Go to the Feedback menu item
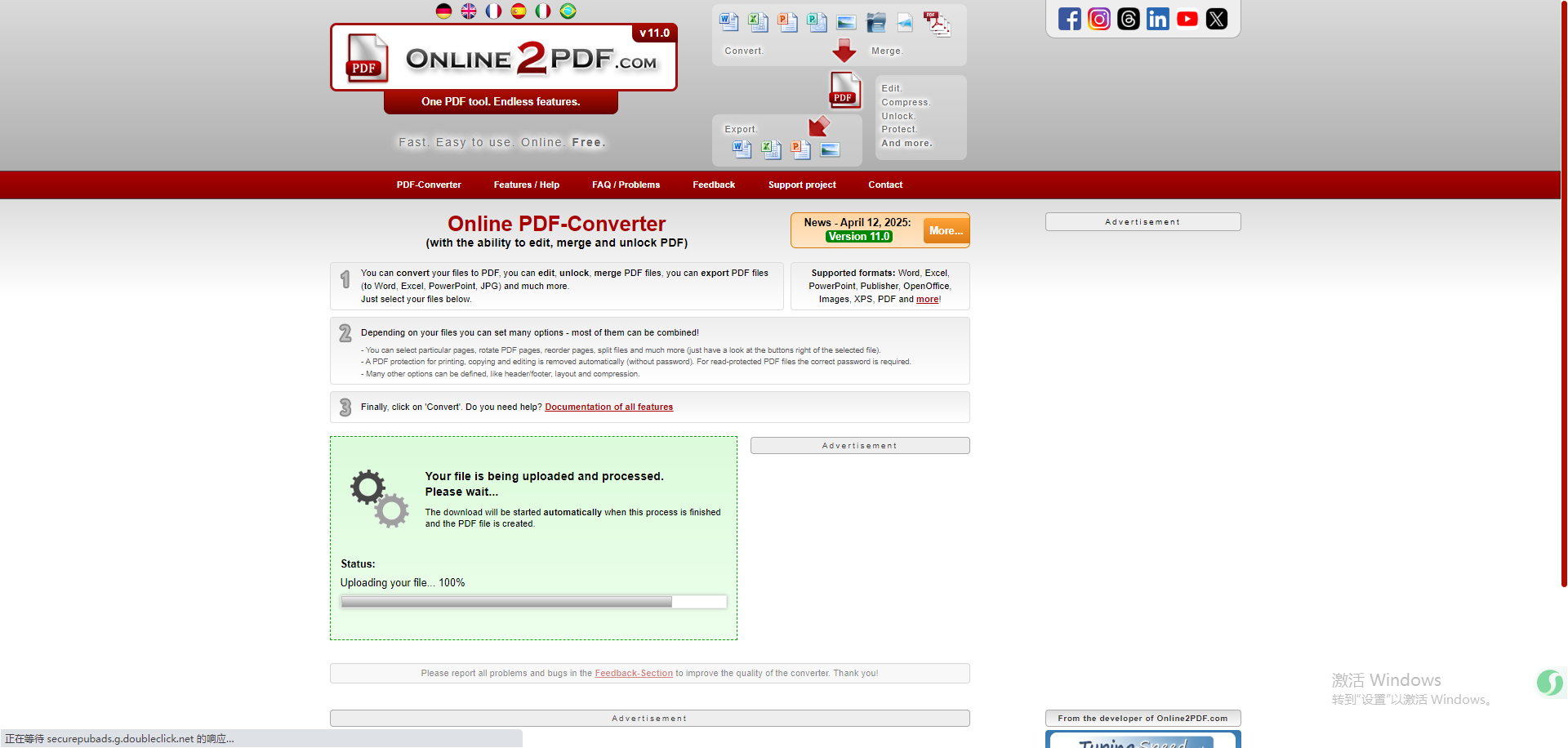 click(714, 185)
